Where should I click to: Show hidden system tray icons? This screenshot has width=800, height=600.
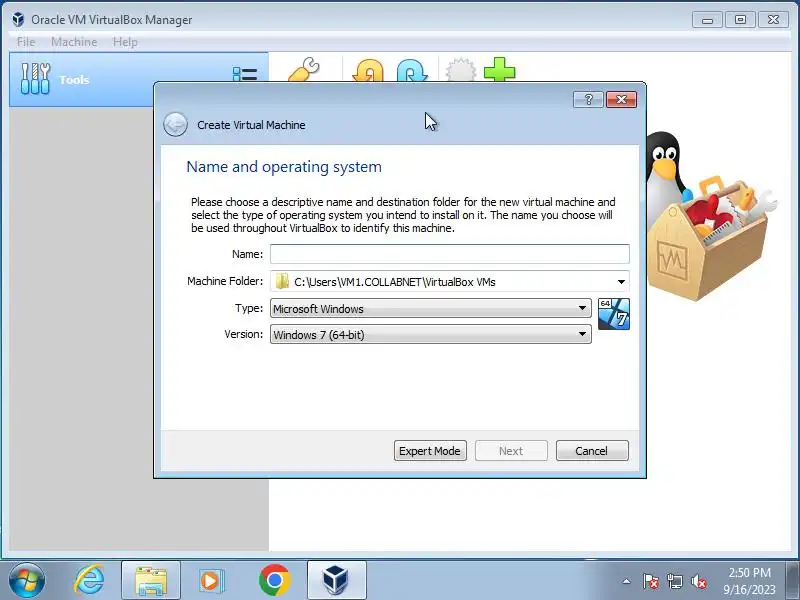click(627, 581)
